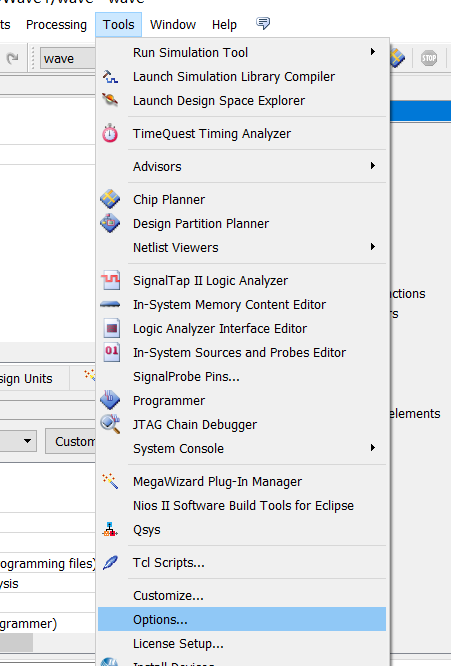Select Launch Design Space Explorer
This screenshot has height=666, width=451.
tap(242, 101)
